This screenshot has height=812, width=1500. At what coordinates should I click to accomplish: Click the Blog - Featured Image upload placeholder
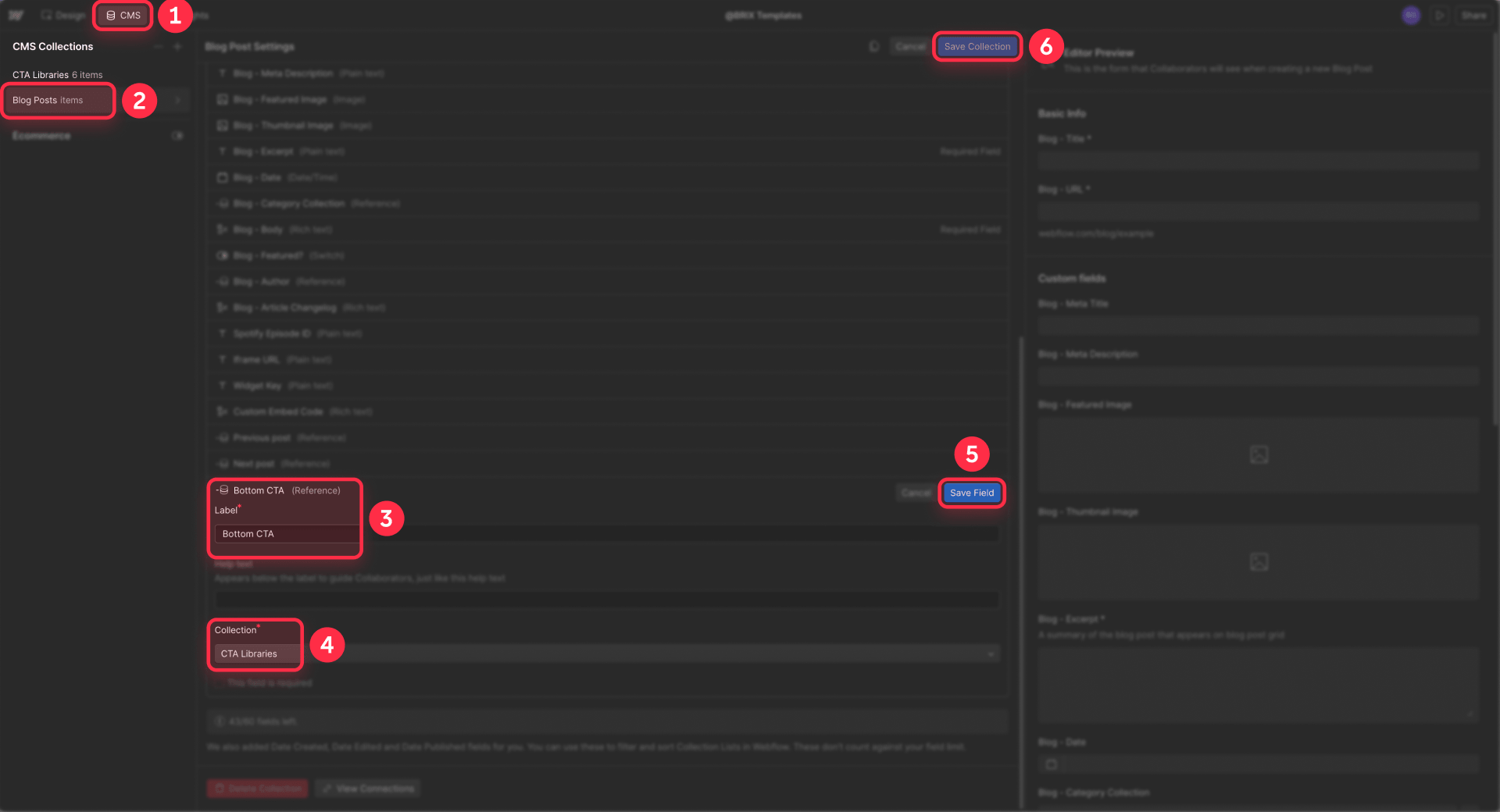[x=1259, y=454]
